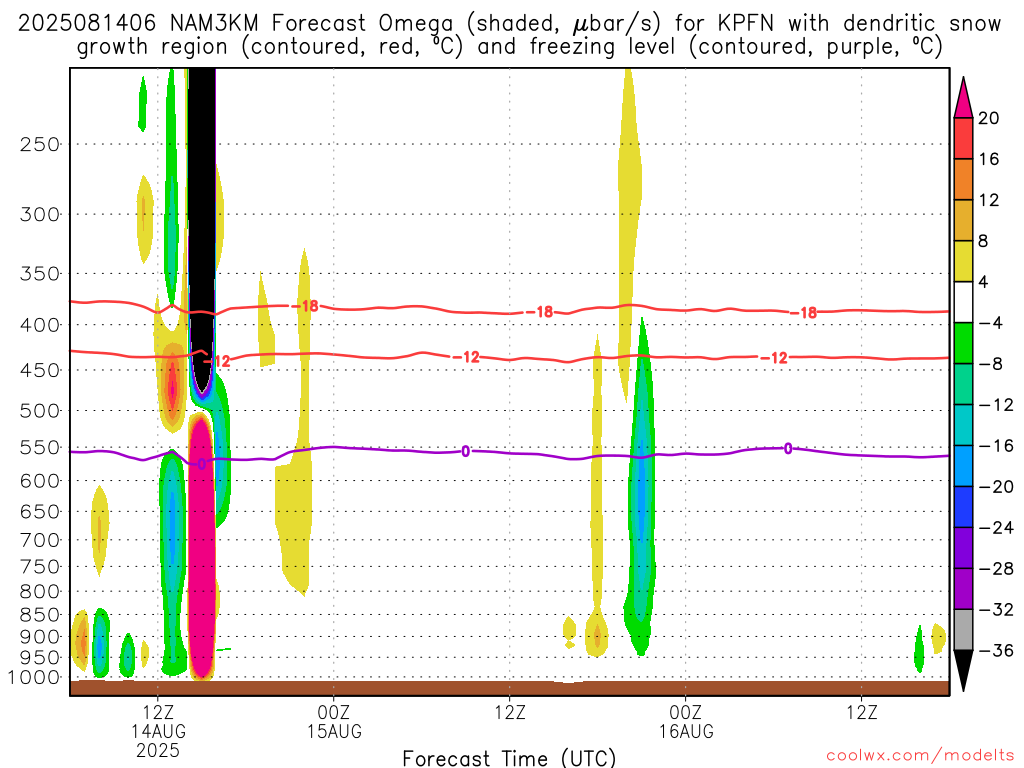
Task: Click the middle 12Z label between 15AUG and 16AUG
Action: click(x=510, y=712)
